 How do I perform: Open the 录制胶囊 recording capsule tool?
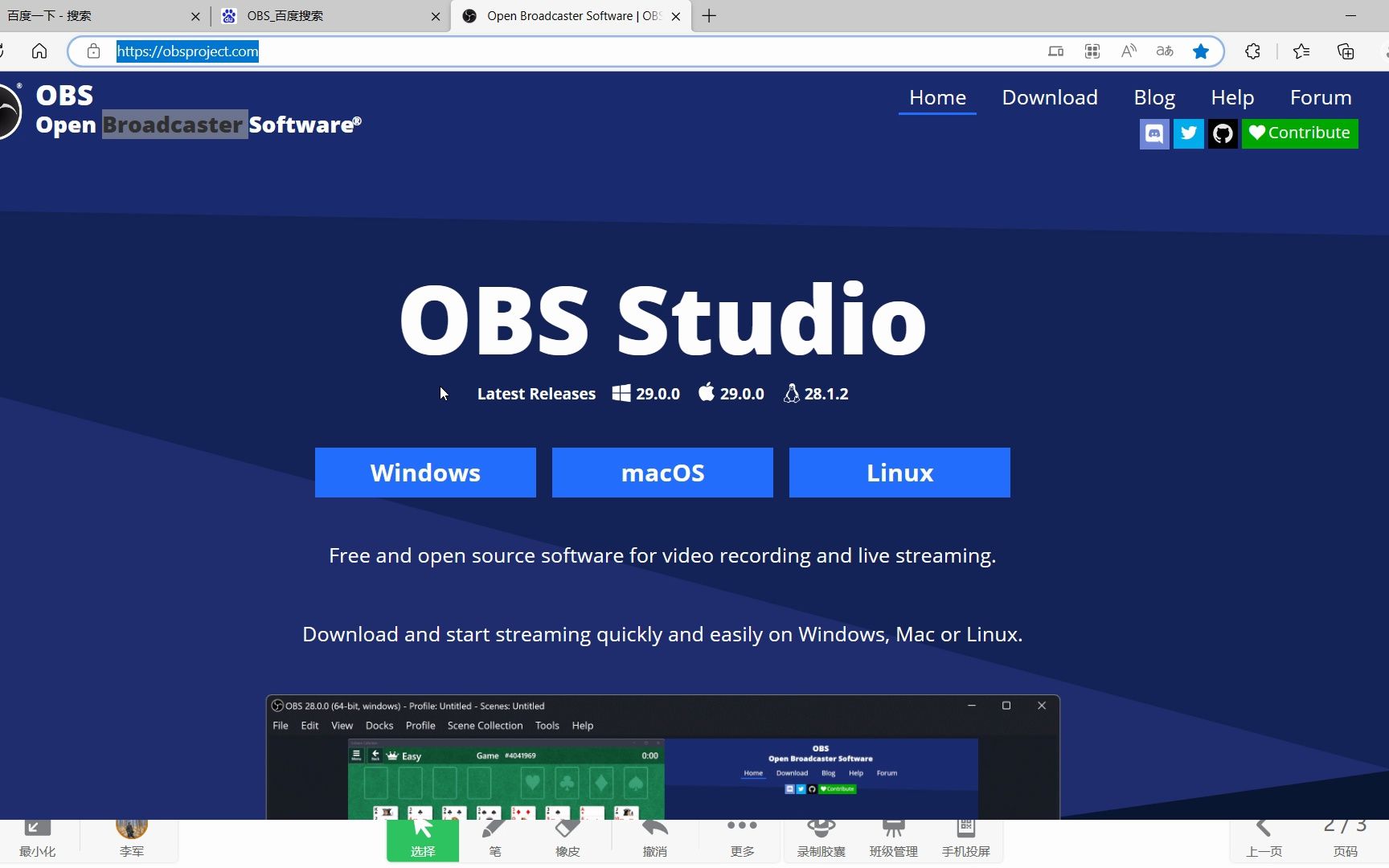(x=821, y=840)
